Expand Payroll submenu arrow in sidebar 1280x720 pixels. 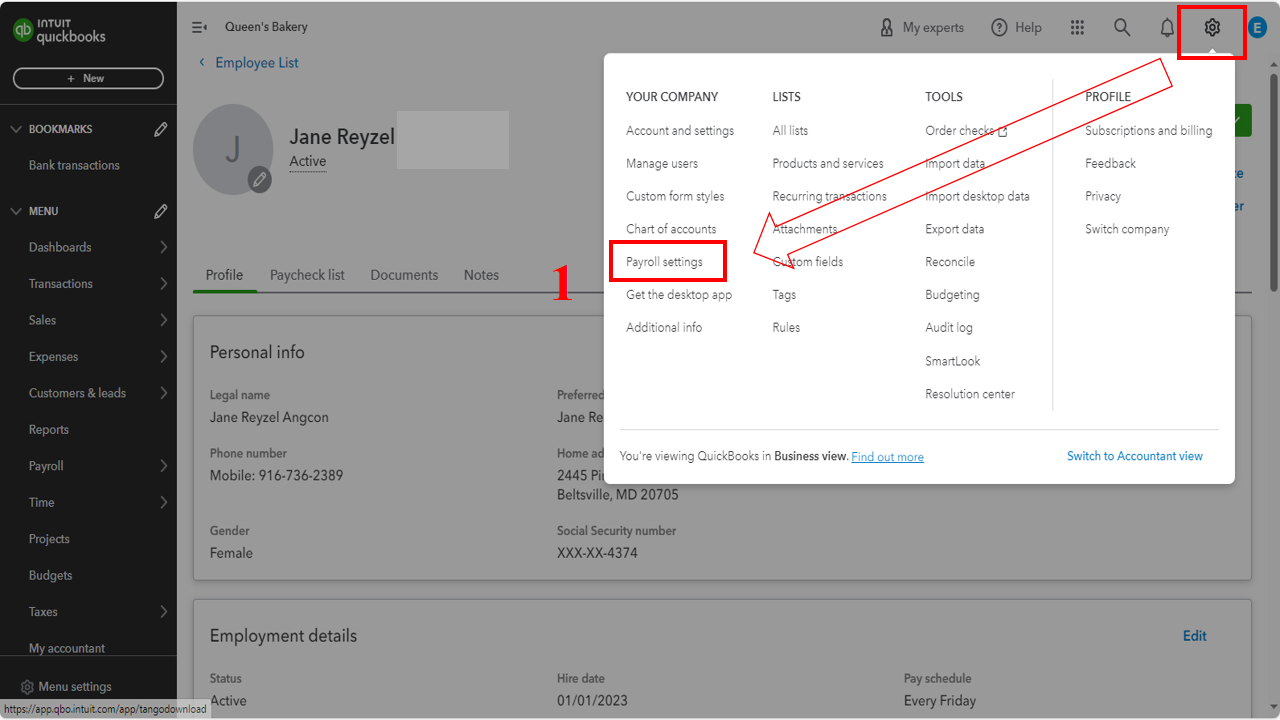point(163,466)
